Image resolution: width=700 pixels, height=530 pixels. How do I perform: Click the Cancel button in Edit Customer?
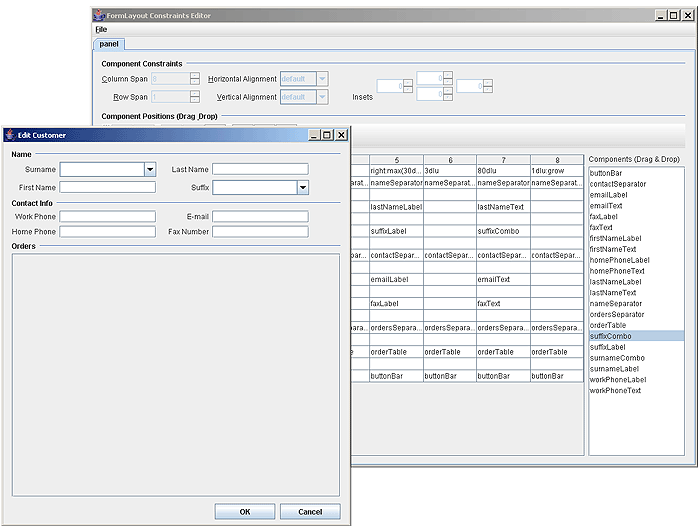310,512
